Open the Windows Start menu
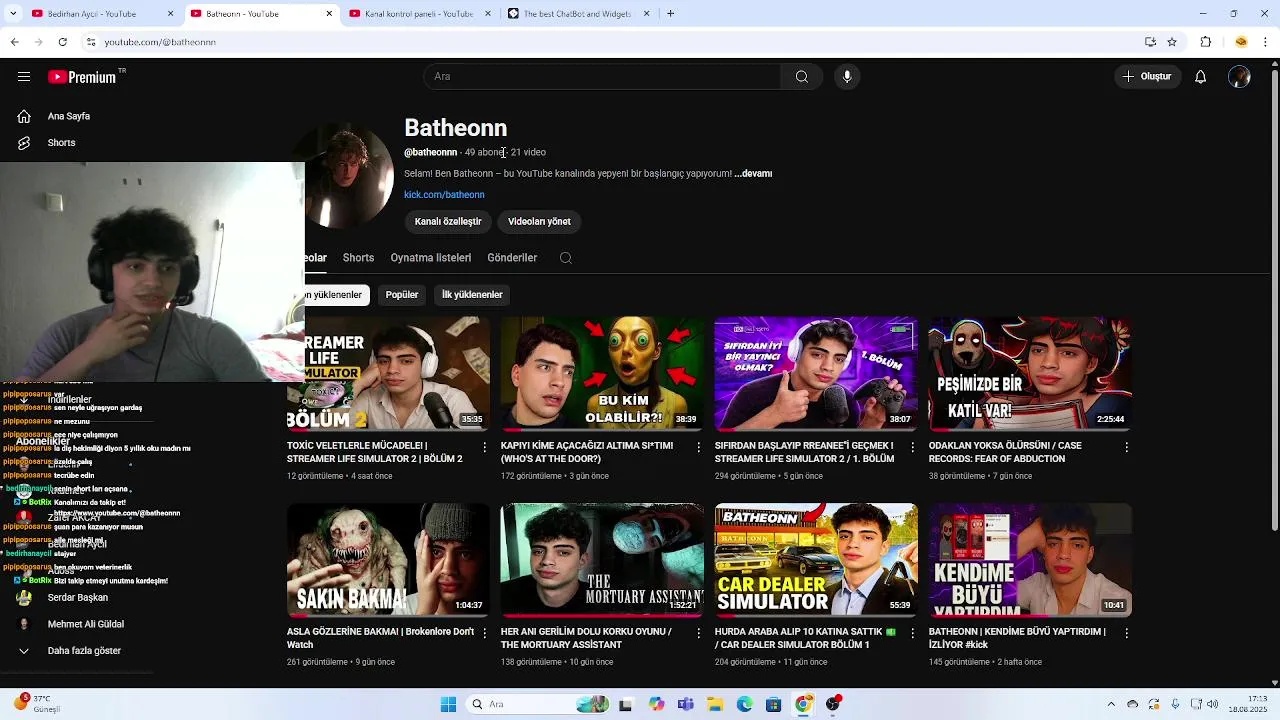Screen dimensions: 1280x720 click(x=448, y=704)
